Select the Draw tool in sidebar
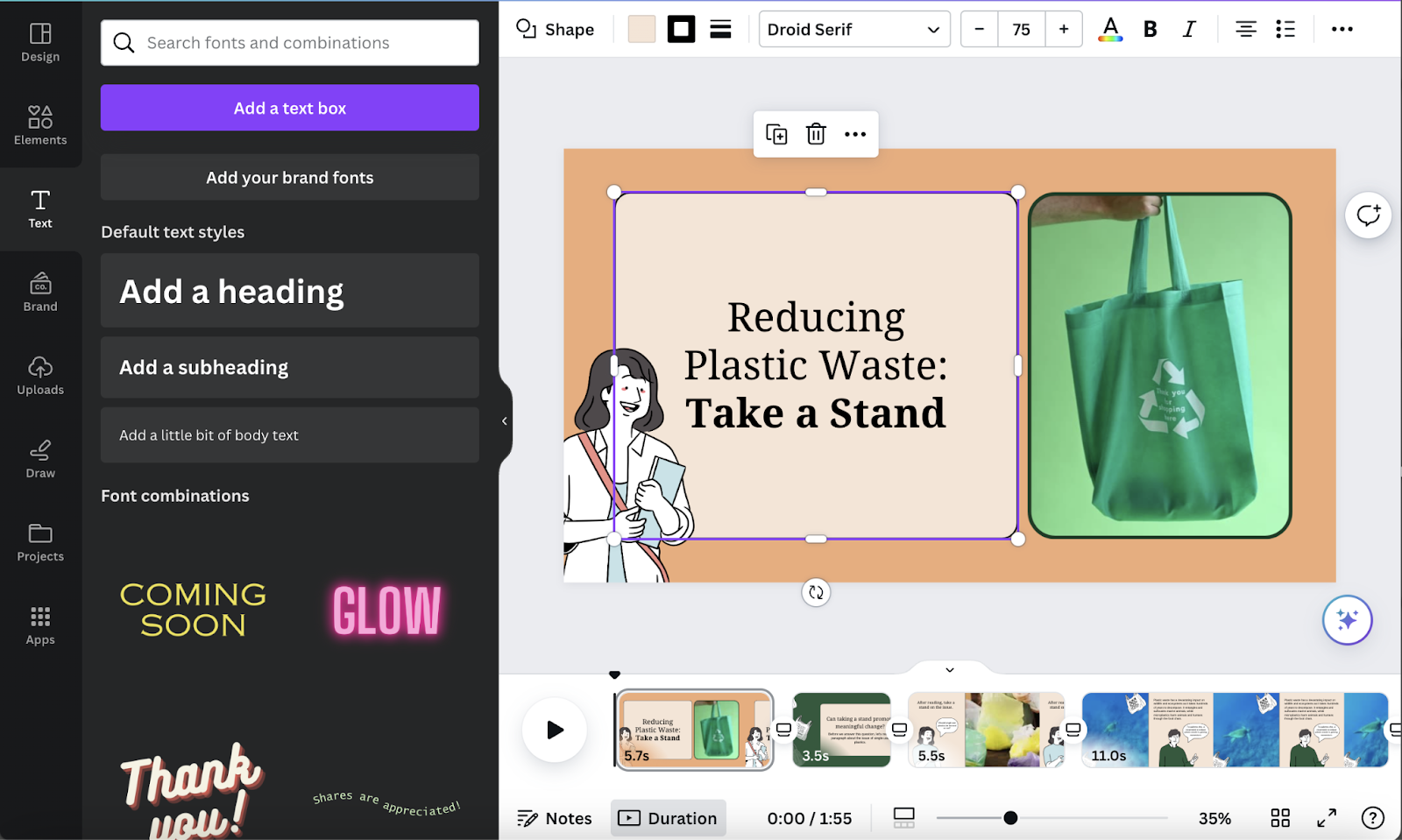 click(x=40, y=459)
